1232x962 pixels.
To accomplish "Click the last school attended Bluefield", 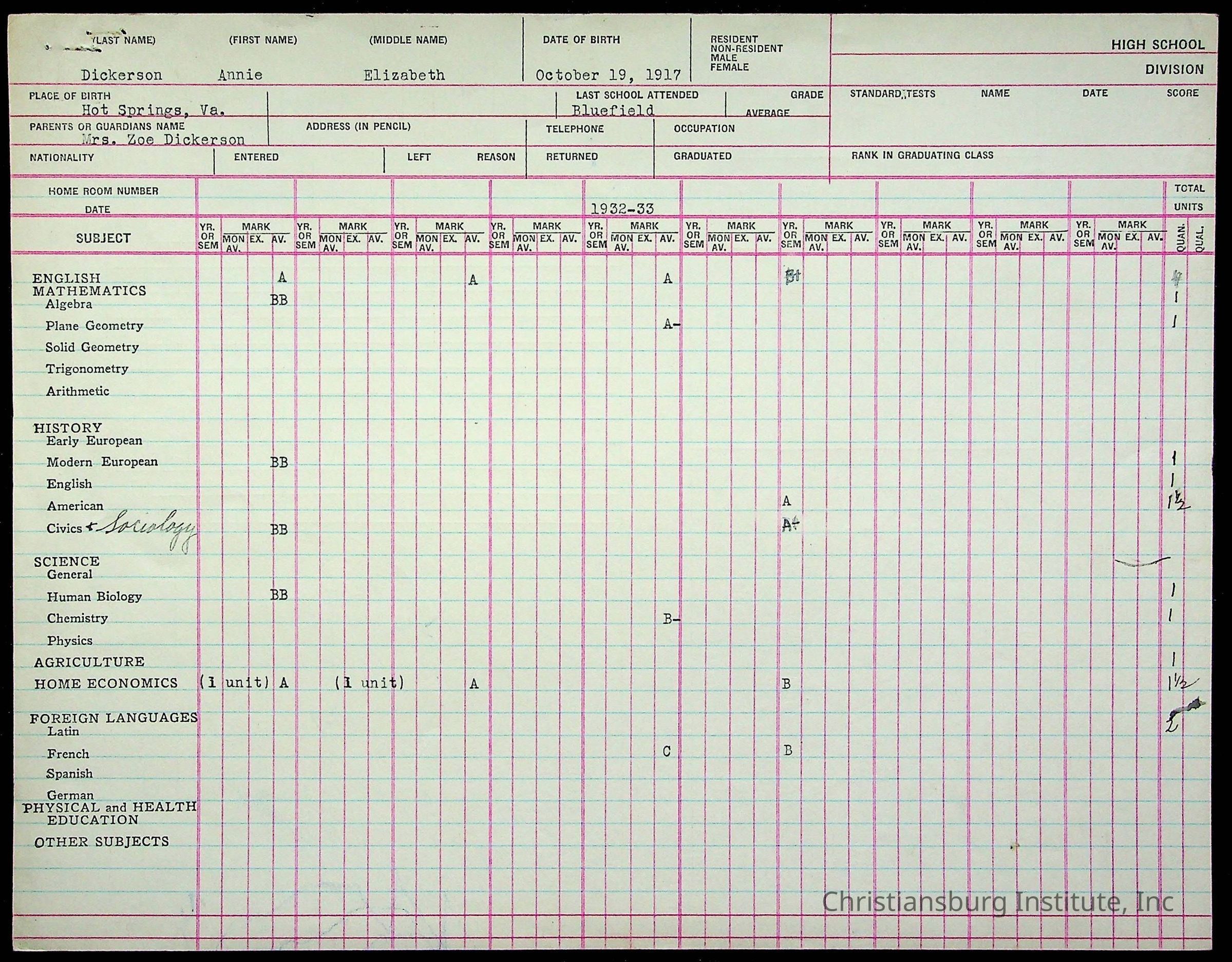I will (x=613, y=110).
